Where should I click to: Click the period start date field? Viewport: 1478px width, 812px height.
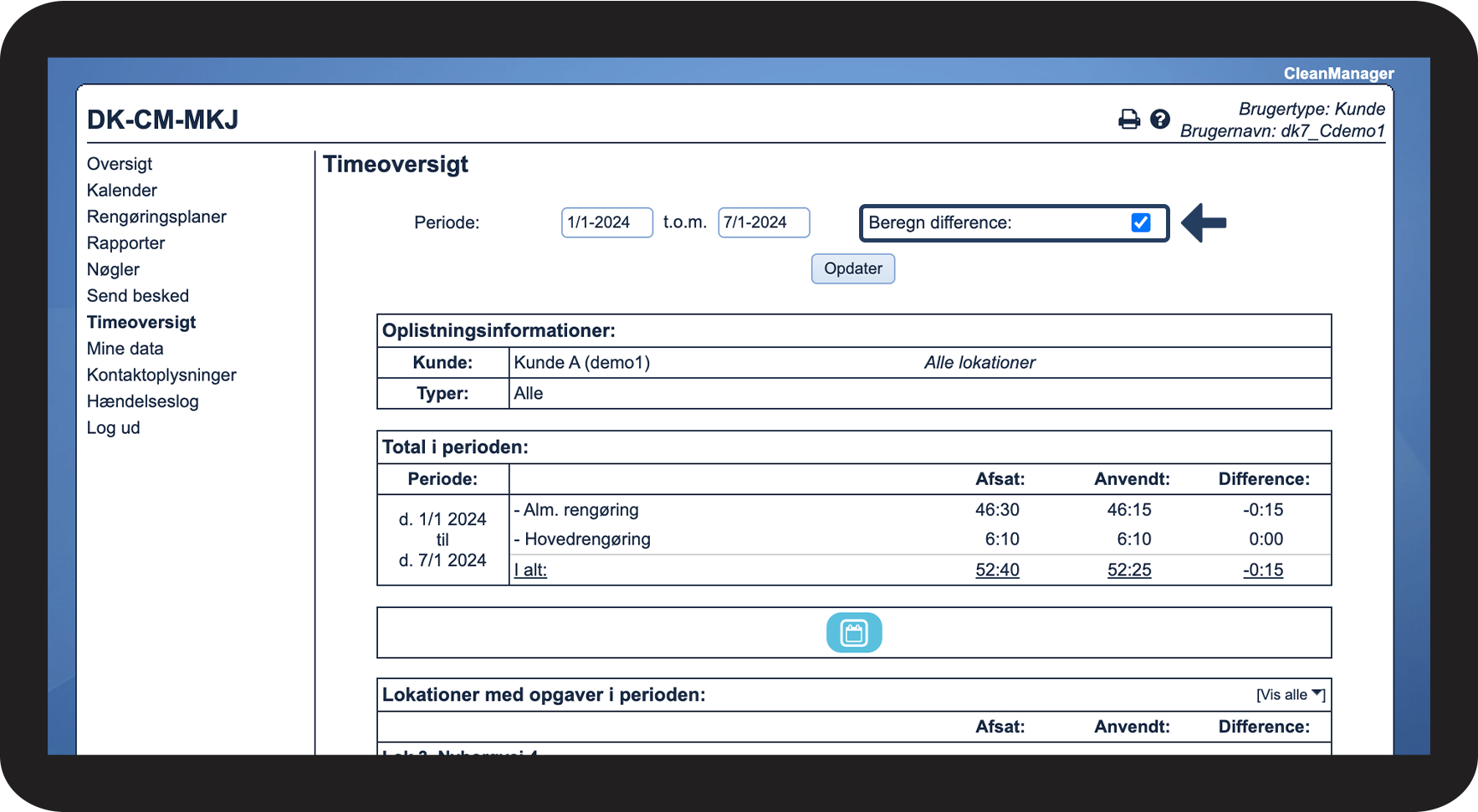coord(606,222)
